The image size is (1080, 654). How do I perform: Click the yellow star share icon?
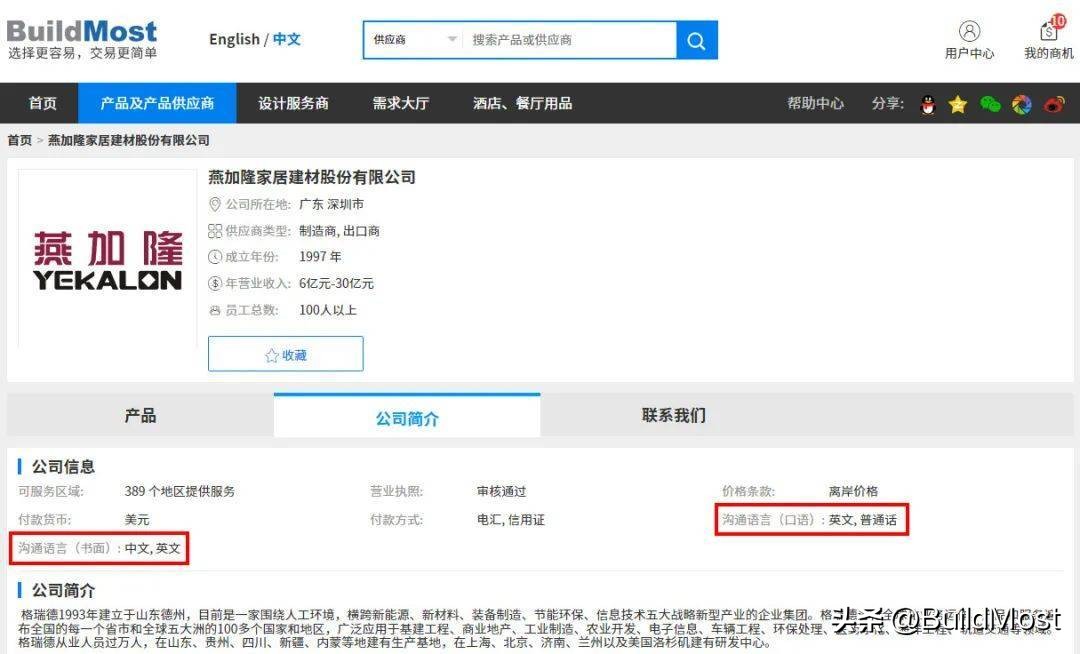(958, 103)
